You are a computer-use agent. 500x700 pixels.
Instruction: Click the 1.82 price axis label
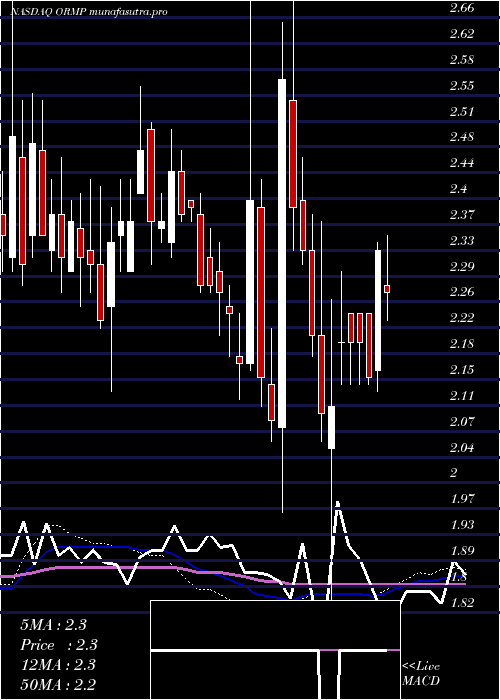coord(462,602)
